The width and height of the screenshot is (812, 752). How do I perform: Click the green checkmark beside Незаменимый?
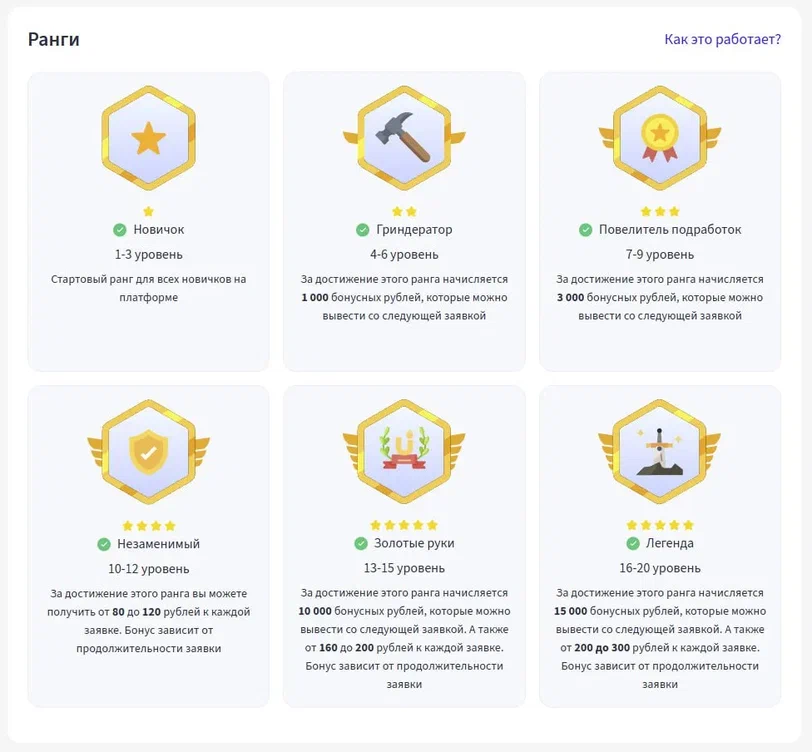coord(104,544)
